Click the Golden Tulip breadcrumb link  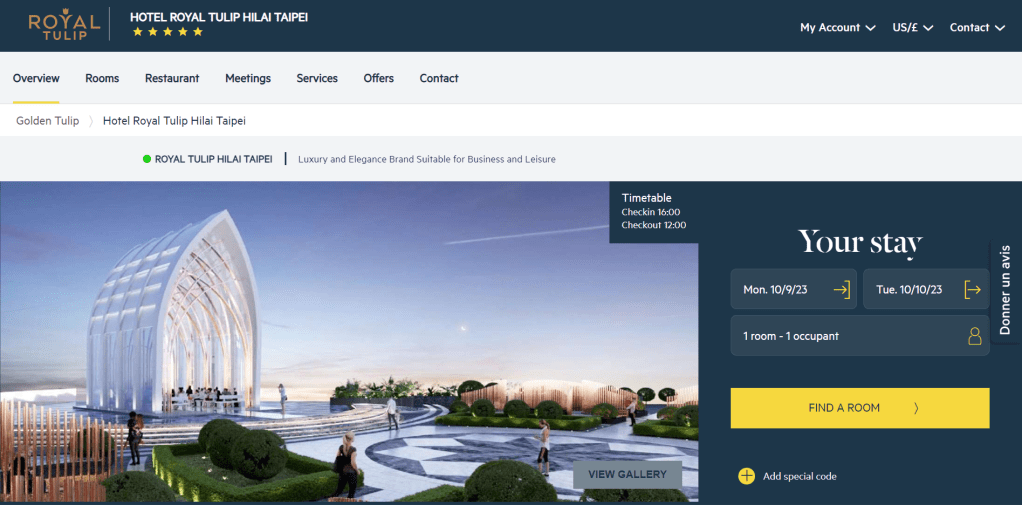(48, 121)
